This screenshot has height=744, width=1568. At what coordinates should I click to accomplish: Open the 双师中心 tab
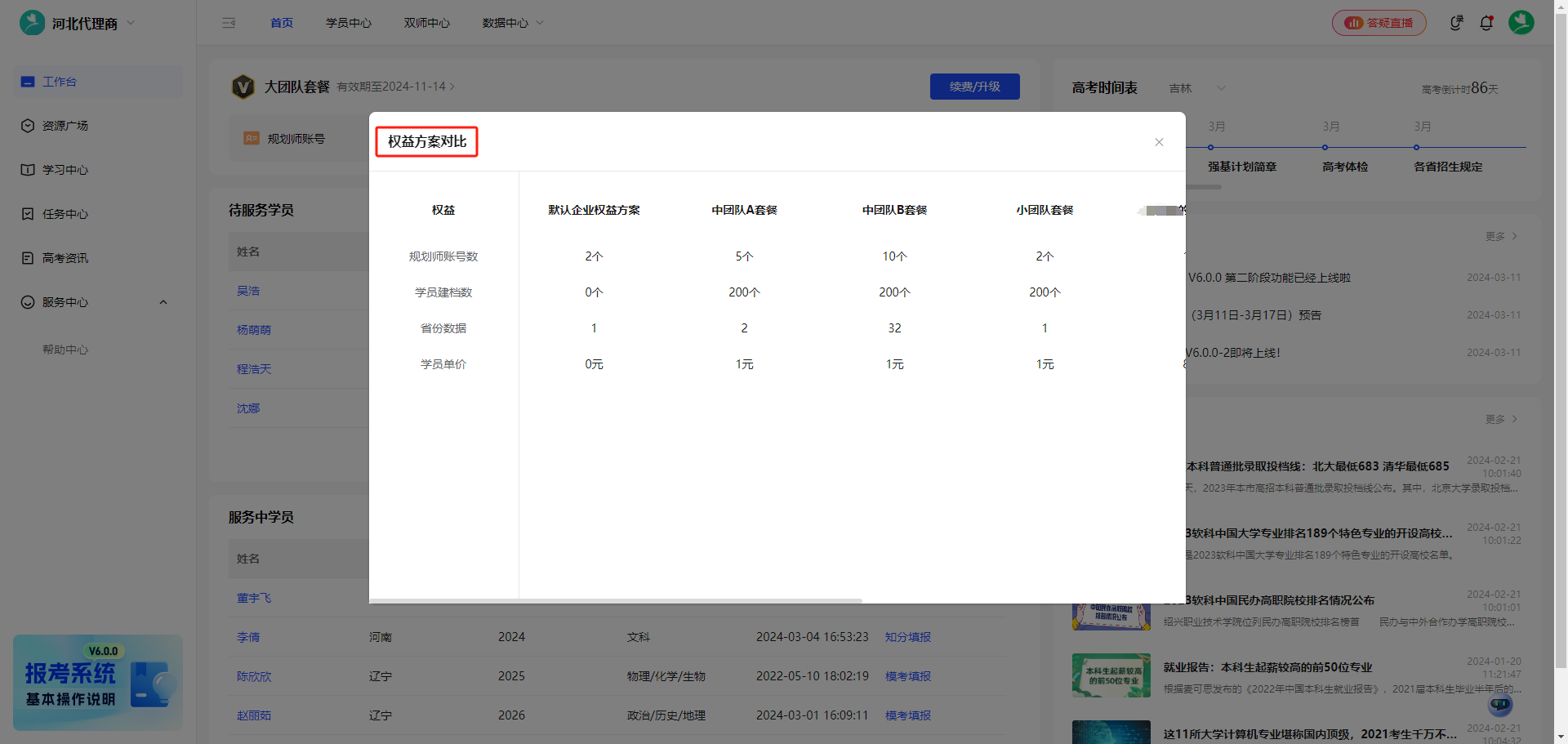pos(426,23)
